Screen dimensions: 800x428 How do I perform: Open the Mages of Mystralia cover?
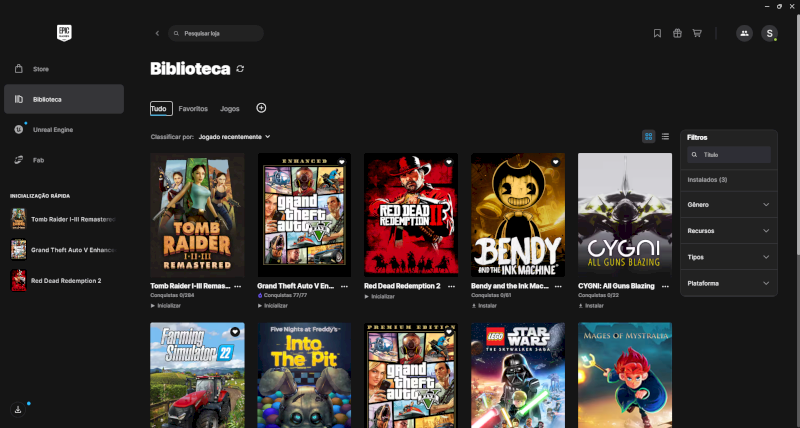[625, 375]
